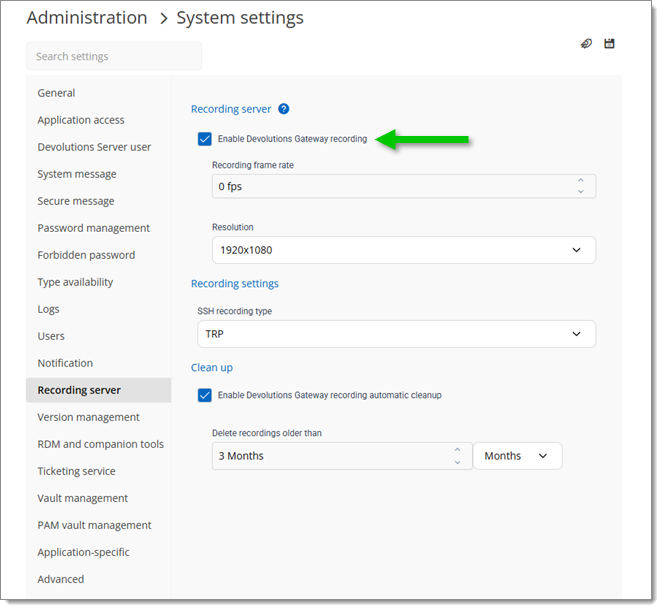The height and width of the screenshot is (610, 662).
Task: Increase the delete recordings older than value
Action: coord(457,450)
